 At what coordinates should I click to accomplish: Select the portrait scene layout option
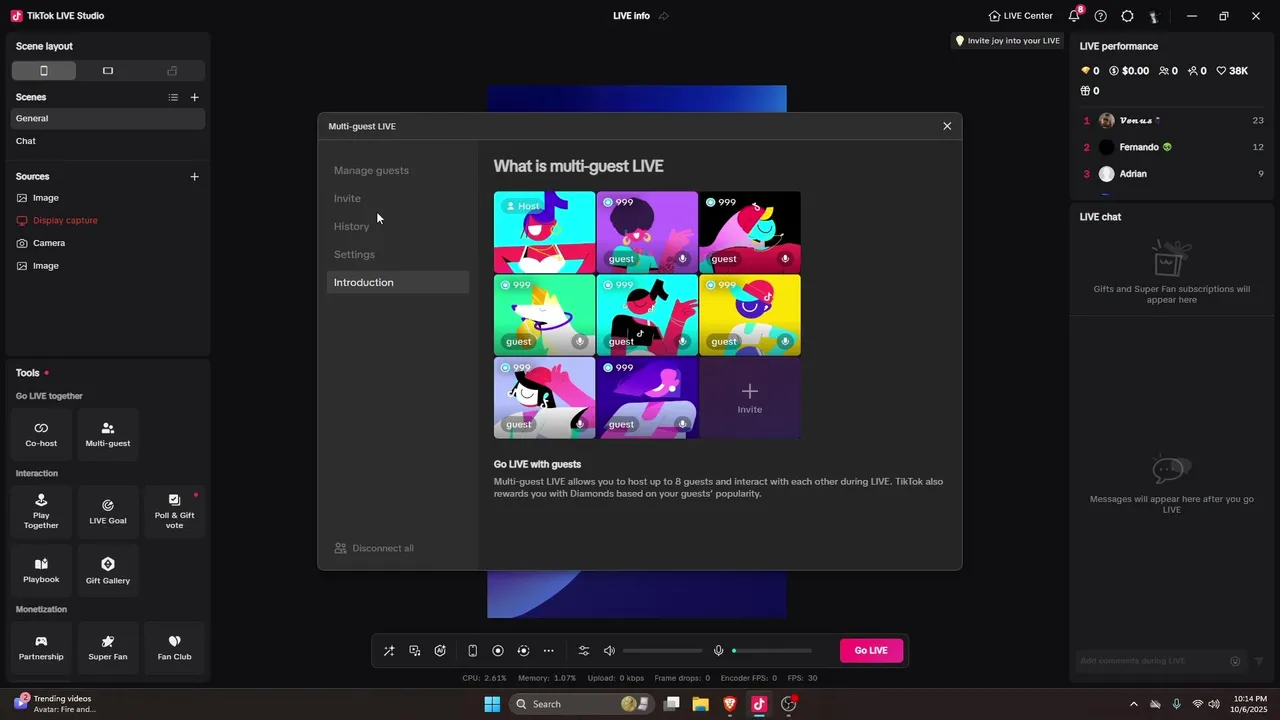tap(44, 71)
